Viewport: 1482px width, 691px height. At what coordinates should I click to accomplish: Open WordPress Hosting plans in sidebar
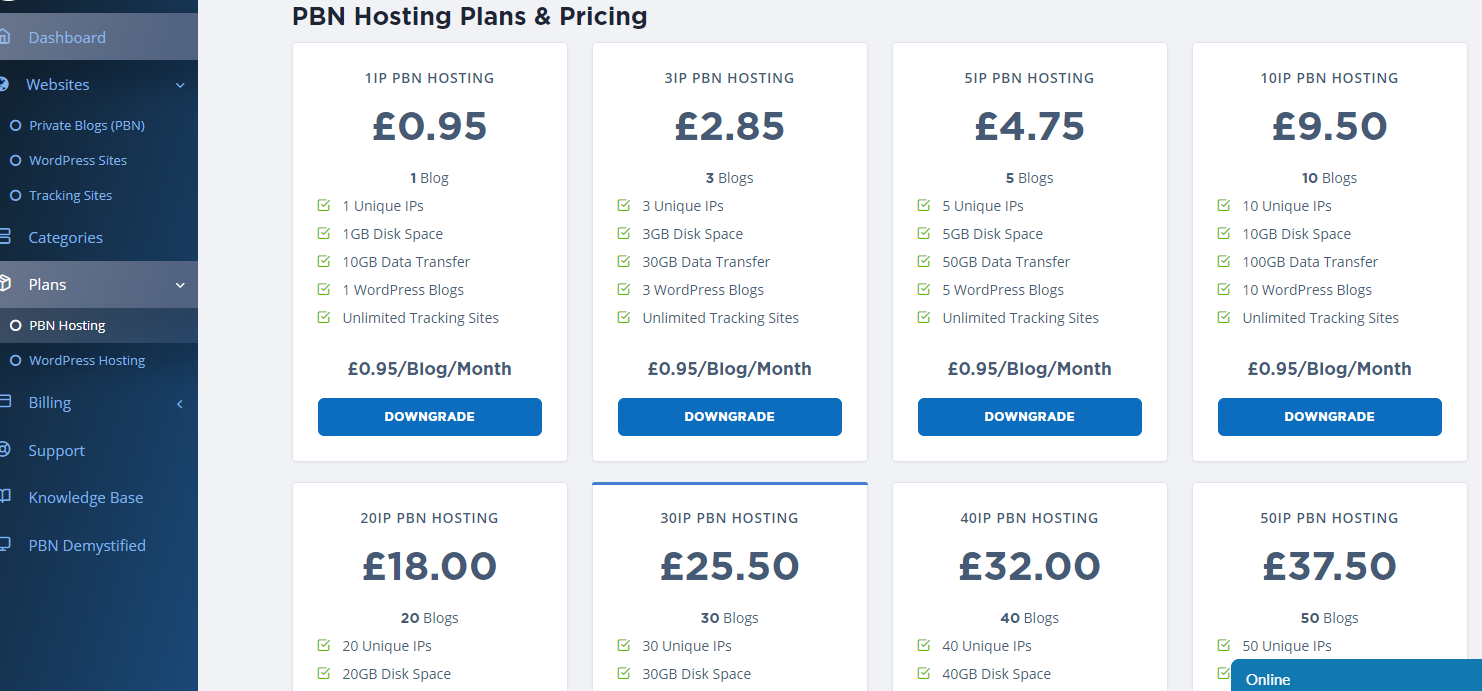(x=87, y=361)
